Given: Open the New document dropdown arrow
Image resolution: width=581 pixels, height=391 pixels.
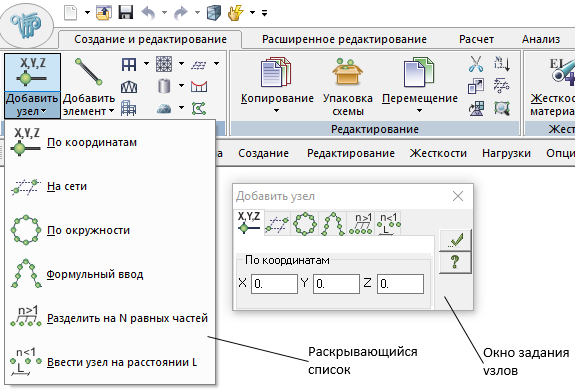Looking at the screenshot, I should pyautogui.click(x=87, y=13).
